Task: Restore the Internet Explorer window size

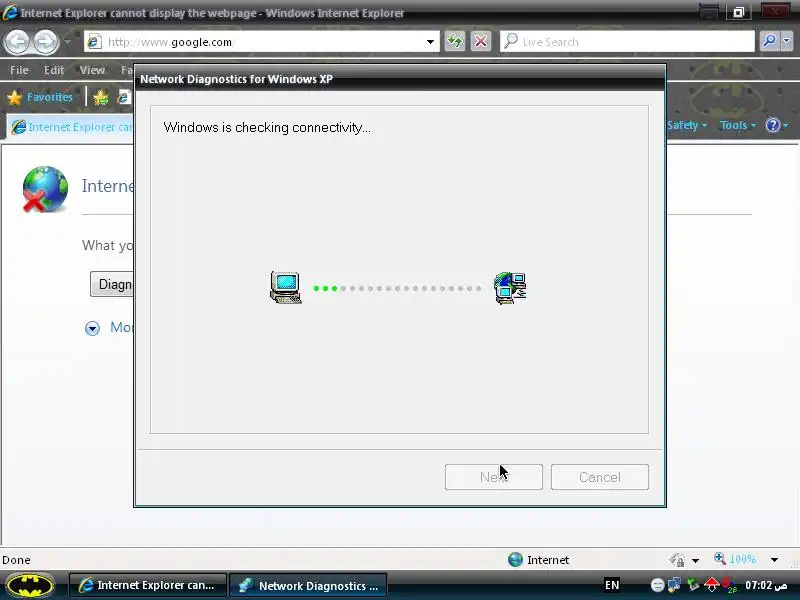Action: tap(738, 12)
